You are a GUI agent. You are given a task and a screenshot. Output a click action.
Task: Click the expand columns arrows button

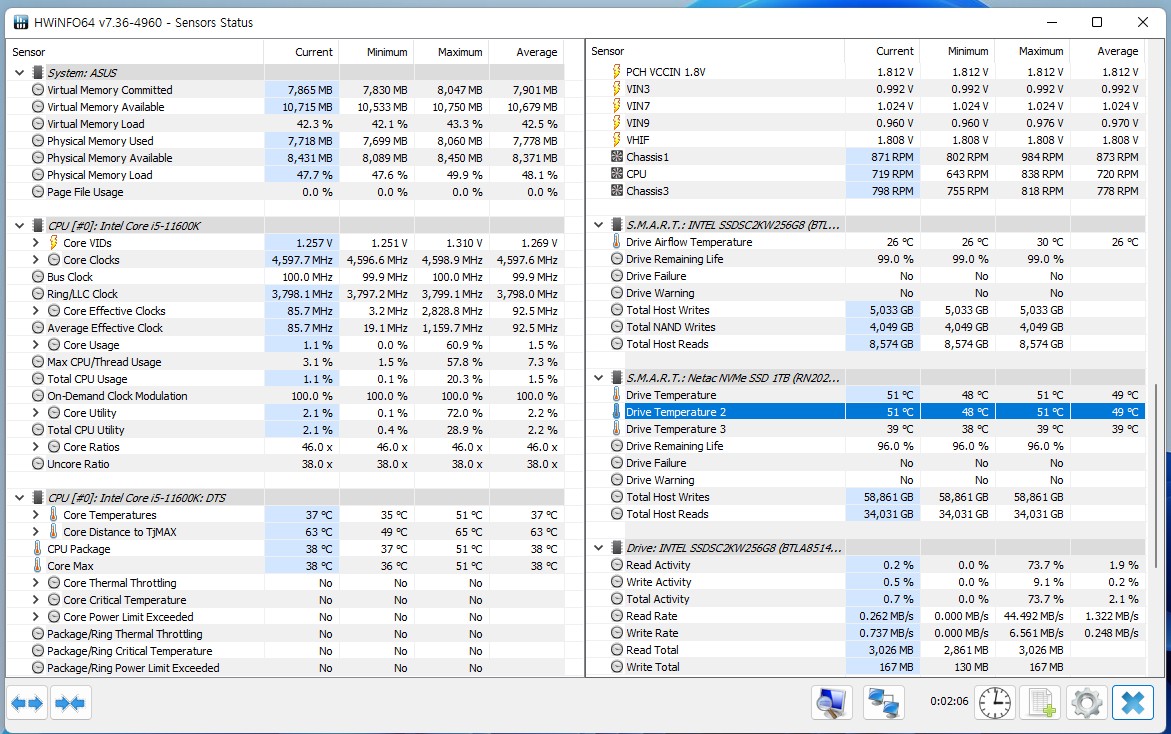pos(28,703)
